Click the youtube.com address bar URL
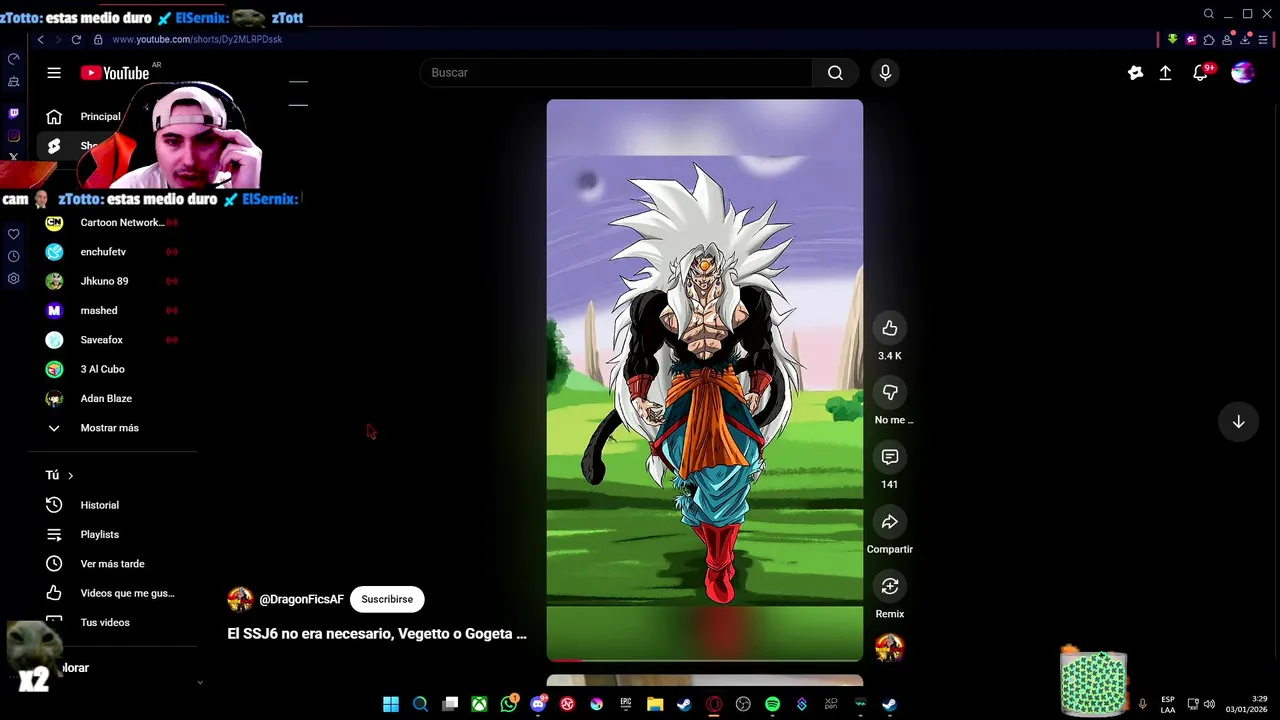This screenshot has height=720, width=1280. tap(197, 39)
